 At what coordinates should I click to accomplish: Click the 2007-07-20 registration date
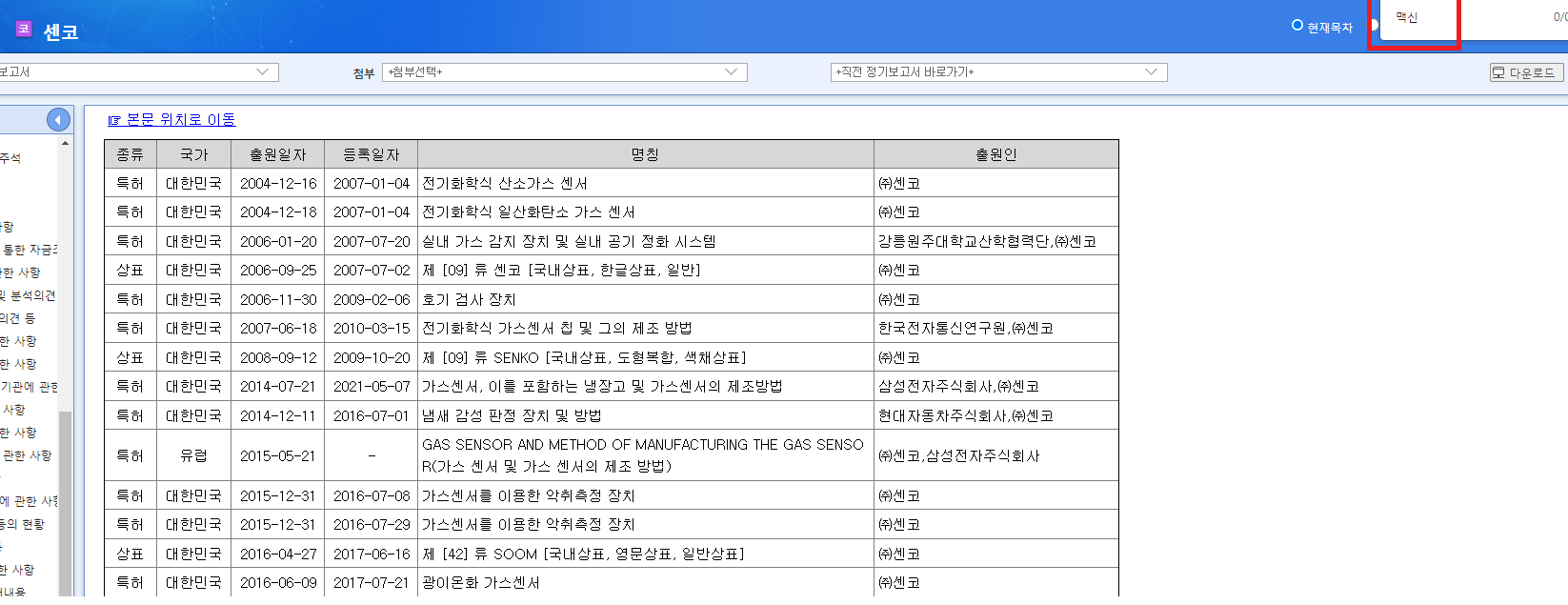(372, 241)
